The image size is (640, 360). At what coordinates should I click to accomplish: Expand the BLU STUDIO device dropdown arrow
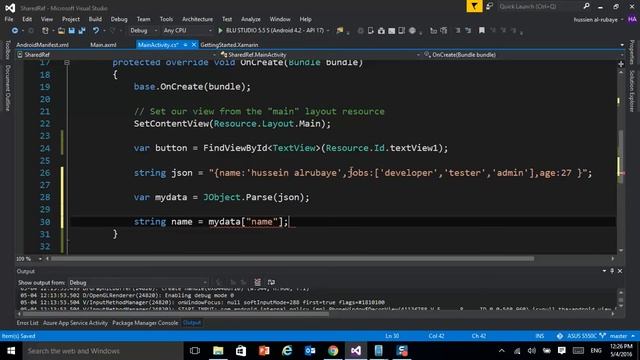coord(328,31)
